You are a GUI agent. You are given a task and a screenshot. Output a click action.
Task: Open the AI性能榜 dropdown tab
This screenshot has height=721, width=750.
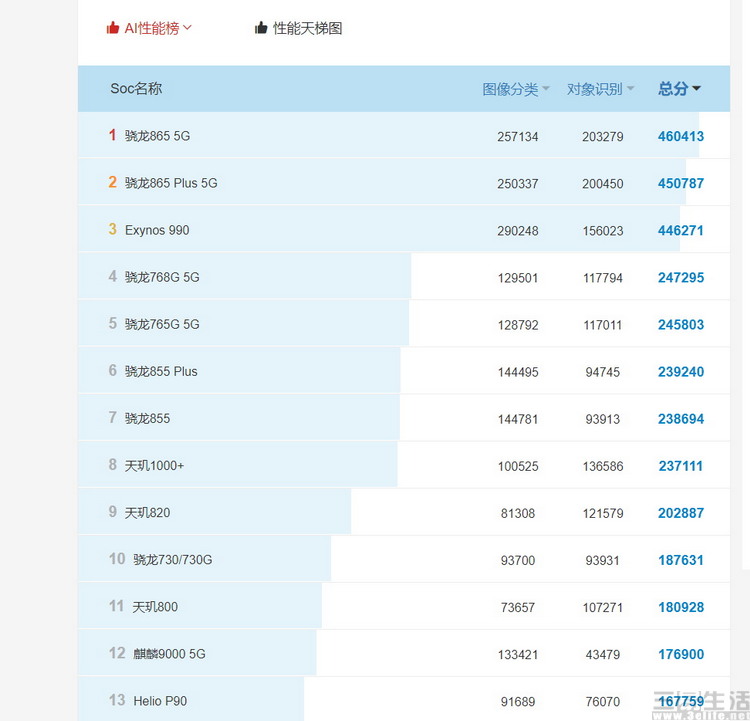(149, 28)
